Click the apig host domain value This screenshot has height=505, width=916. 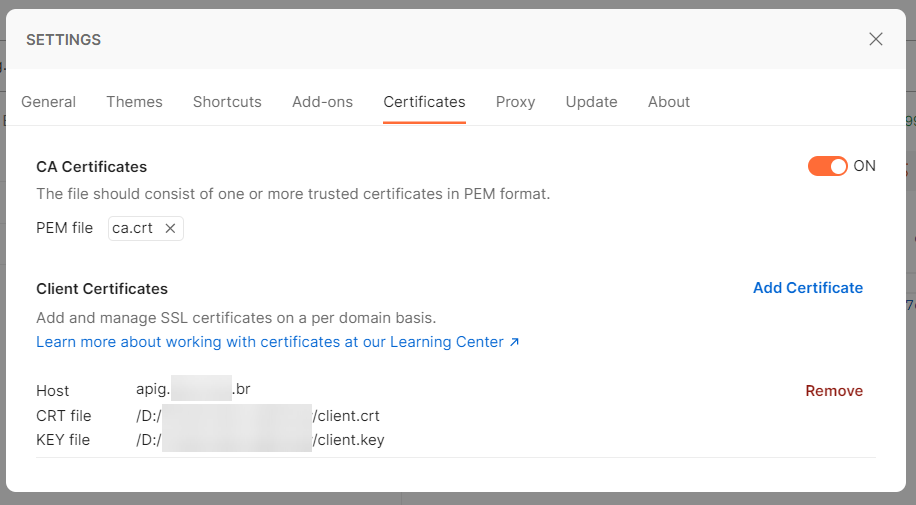click(x=193, y=389)
